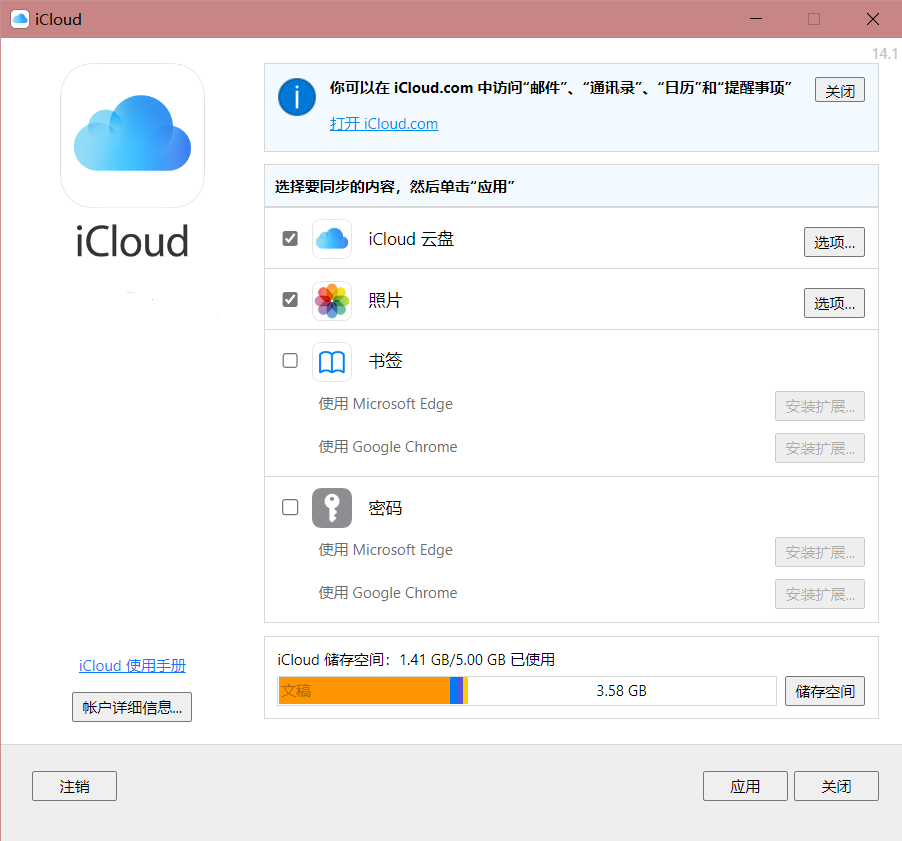Click the blue info icon in banner
Image resolution: width=902 pixels, height=841 pixels.
tap(297, 97)
